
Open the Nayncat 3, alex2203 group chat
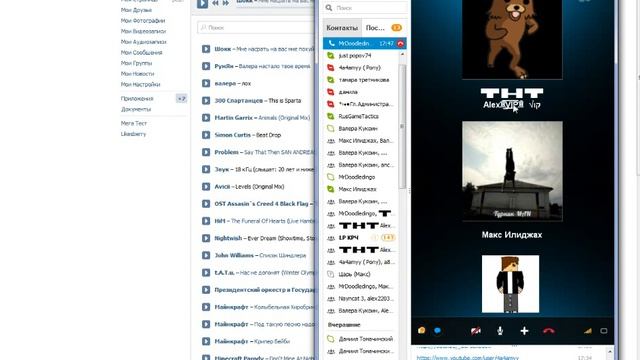click(366, 298)
